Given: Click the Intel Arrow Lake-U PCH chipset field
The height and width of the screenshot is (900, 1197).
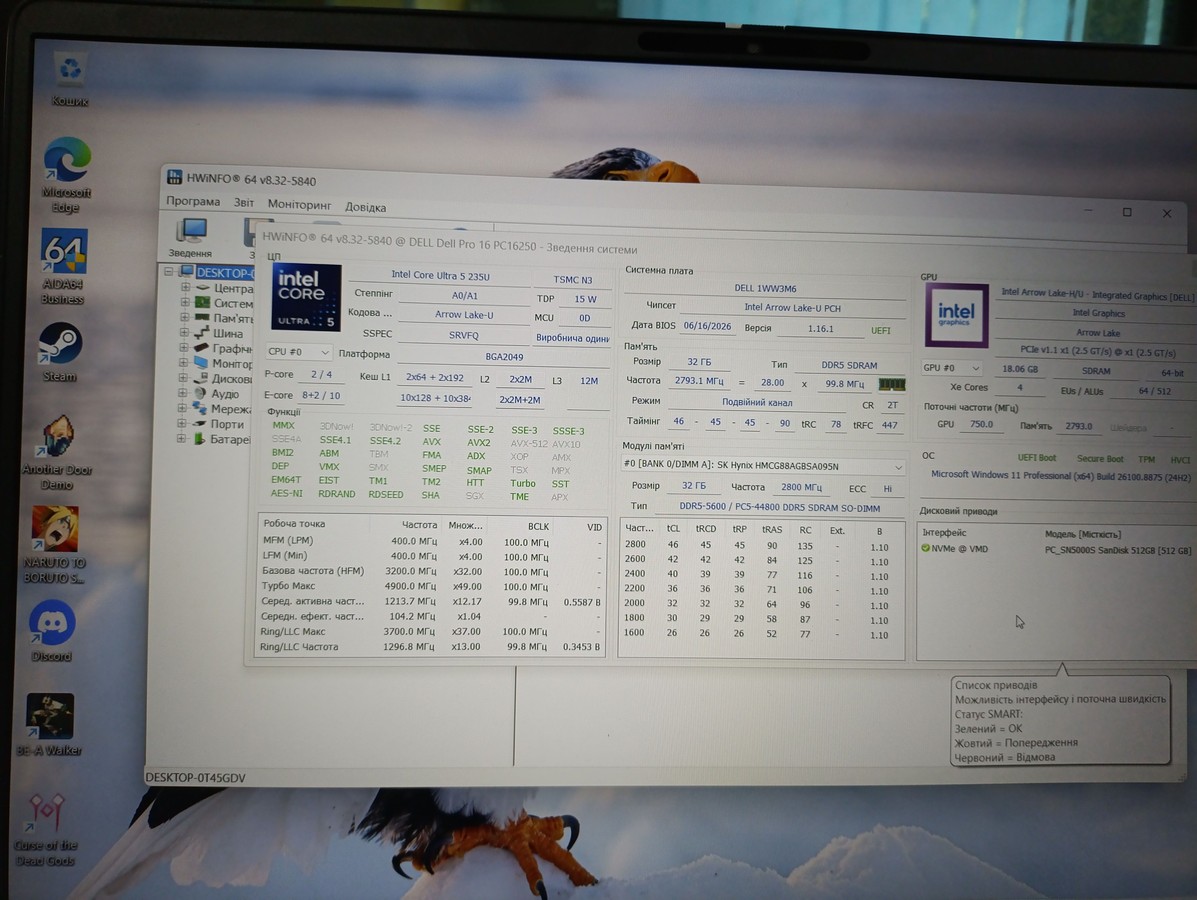Looking at the screenshot, I should point(792,308).
